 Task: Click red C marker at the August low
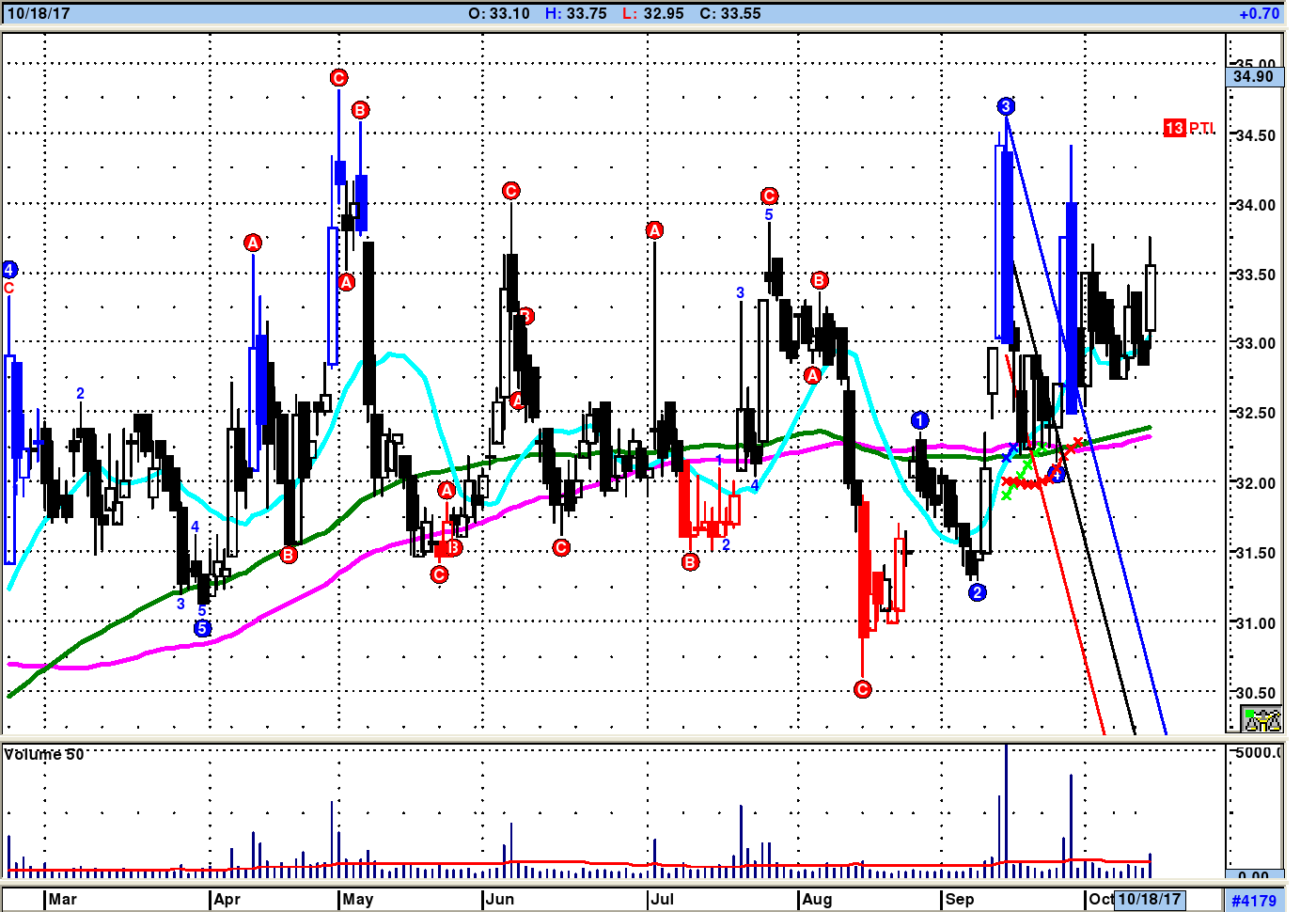click(x=862, y=689)
